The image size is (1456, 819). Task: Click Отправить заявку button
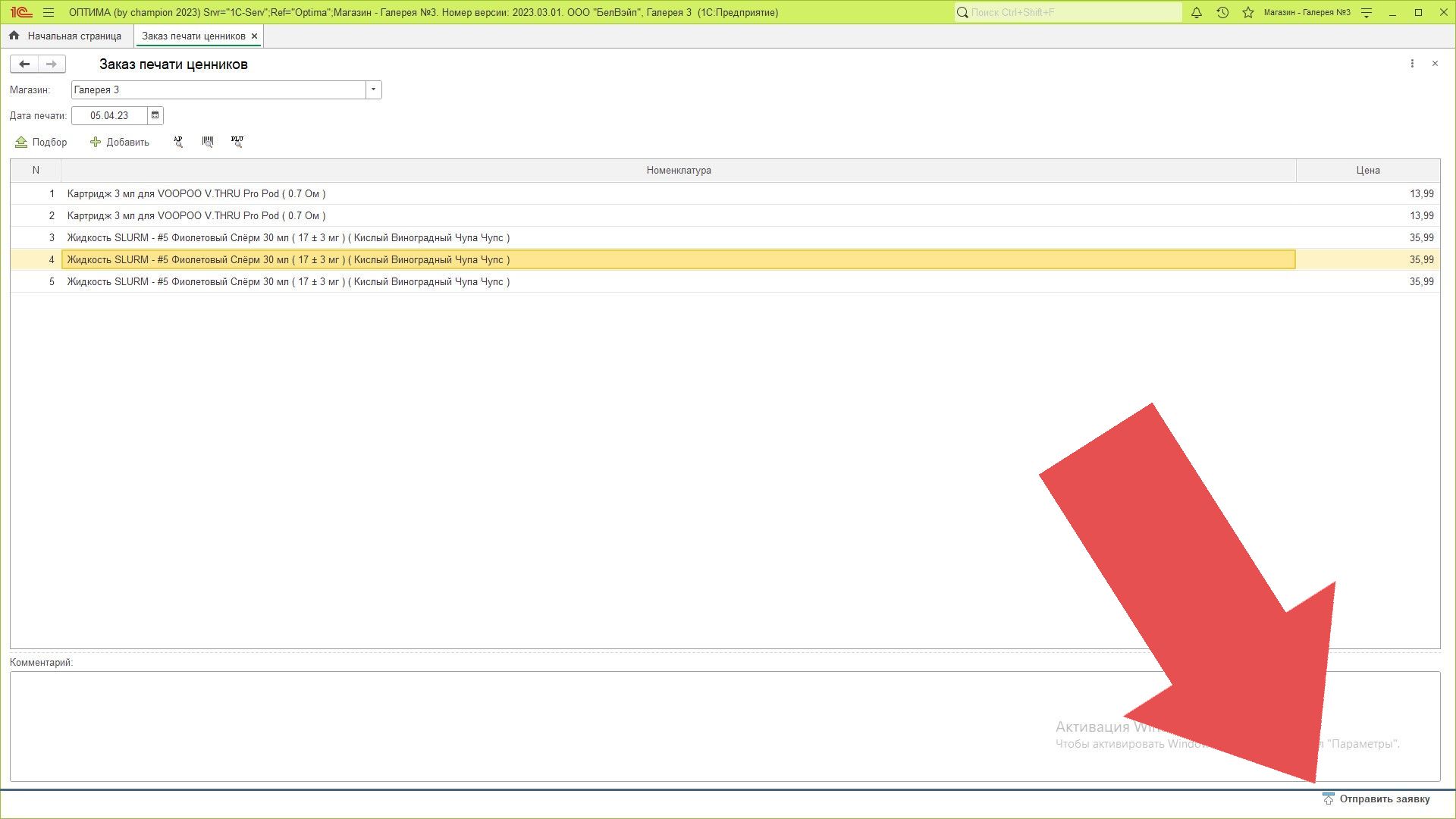1376,799
